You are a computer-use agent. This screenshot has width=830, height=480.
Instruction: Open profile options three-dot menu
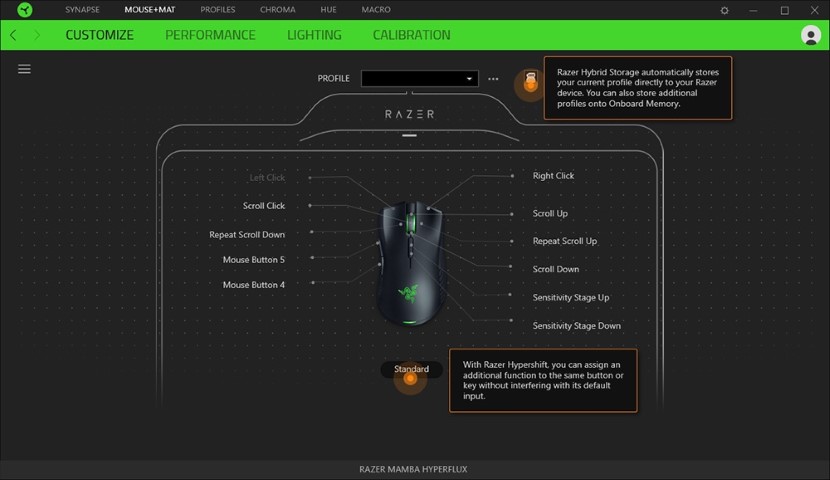coord(493,79)
